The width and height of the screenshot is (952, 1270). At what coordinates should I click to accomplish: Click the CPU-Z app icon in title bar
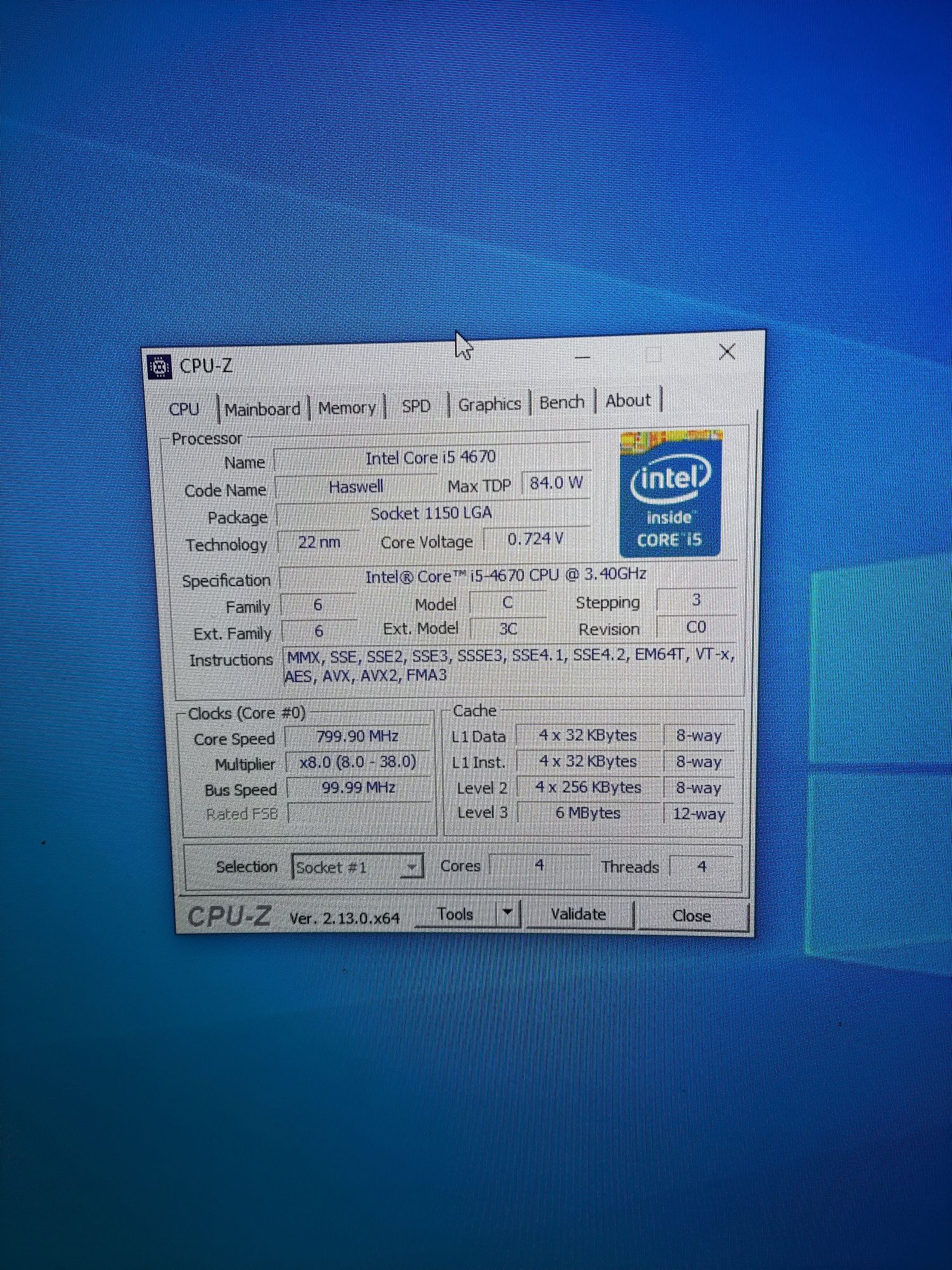coord(159,366)
